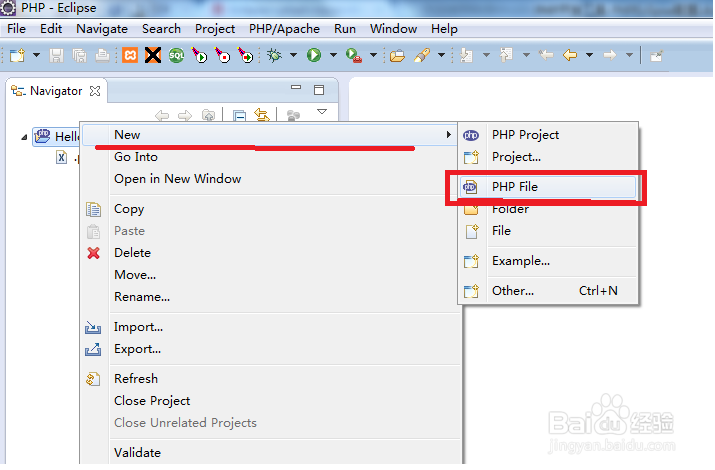Click the Open folder toolbar icon
The height and width of the screenshot is (470, 715).
point(397,56)
